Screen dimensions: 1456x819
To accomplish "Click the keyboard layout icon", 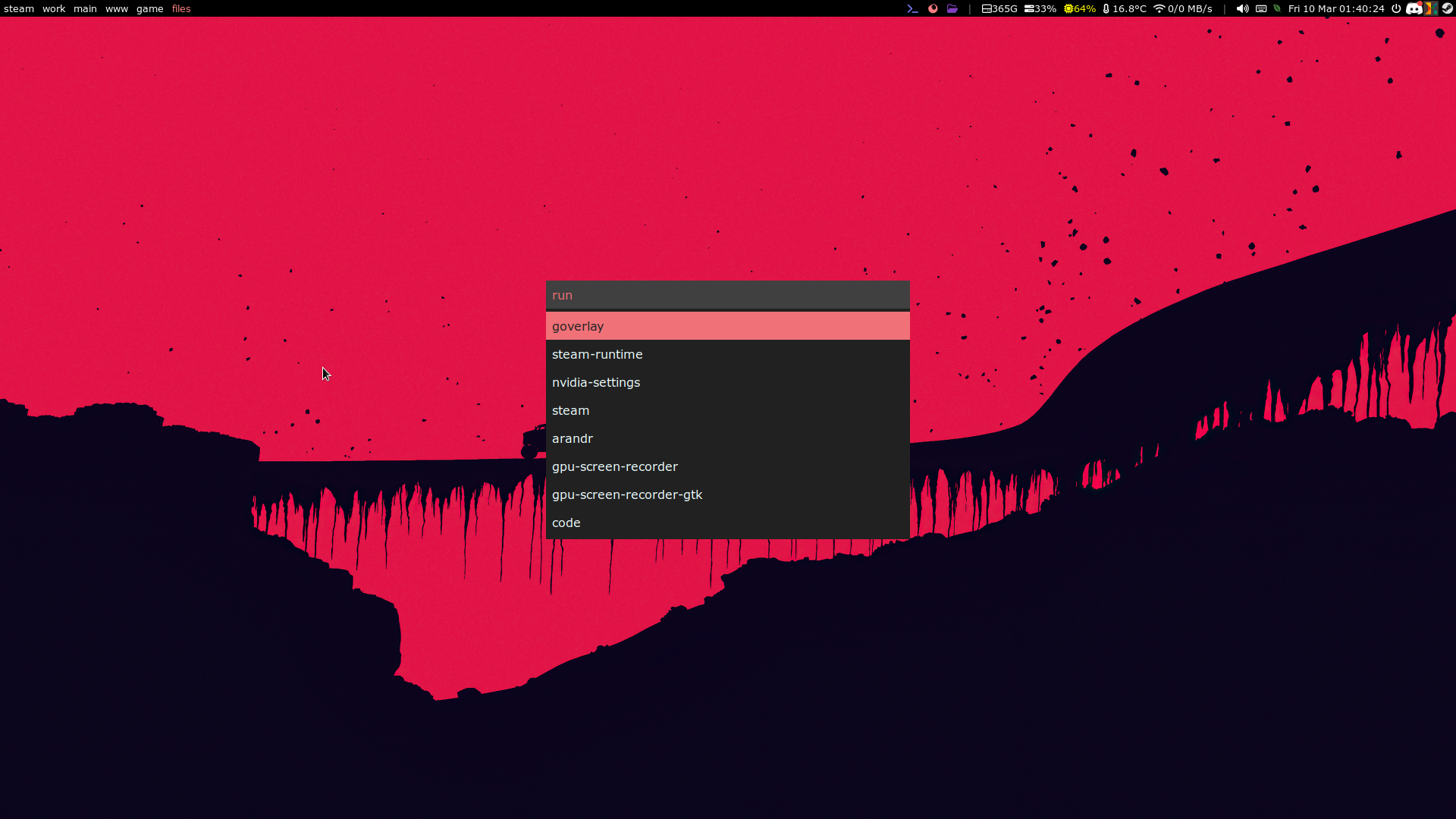I will (x=1261, y=9).
